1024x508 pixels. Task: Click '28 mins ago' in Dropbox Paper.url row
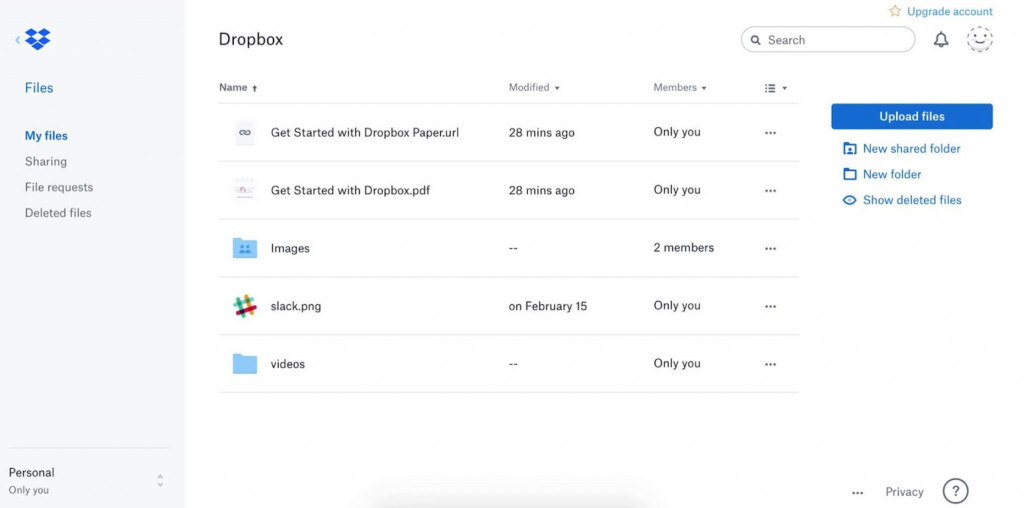click(542, 133)
